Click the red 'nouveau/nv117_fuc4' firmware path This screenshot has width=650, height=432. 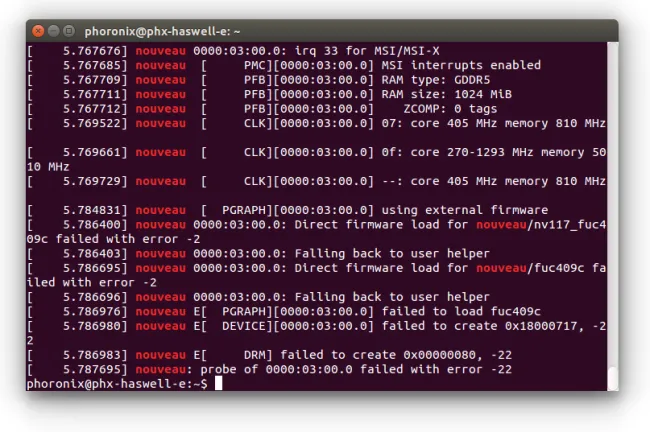[x=541, y=225]
